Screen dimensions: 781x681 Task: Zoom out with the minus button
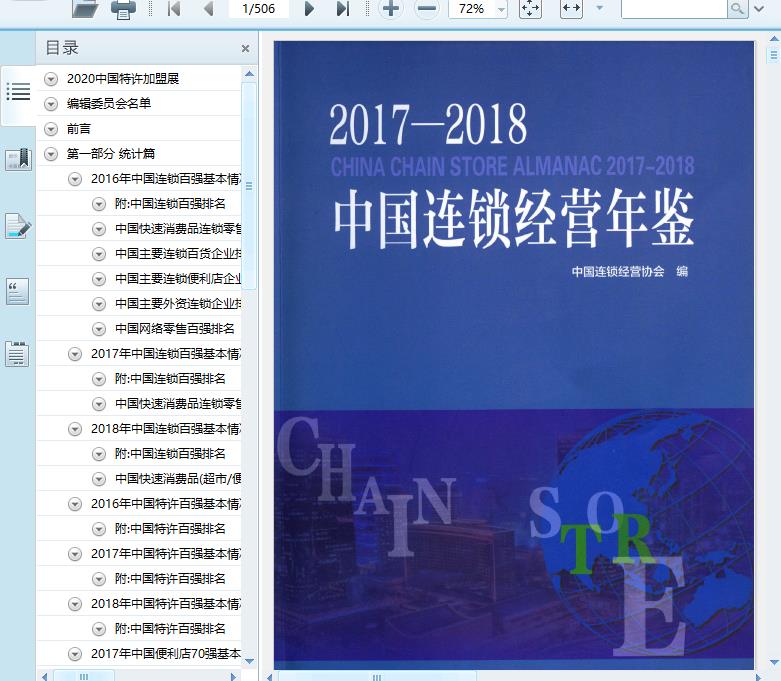click(427, 8)
